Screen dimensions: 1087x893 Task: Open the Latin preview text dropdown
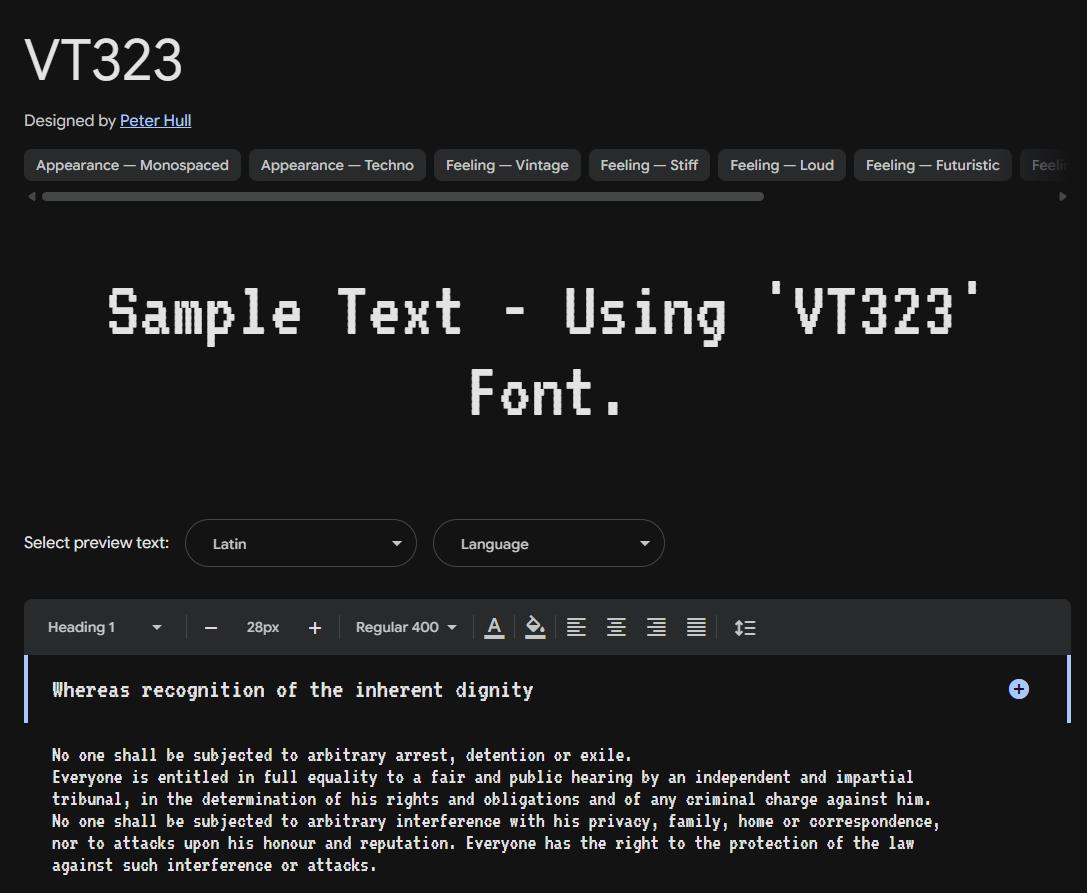point(301,543)
